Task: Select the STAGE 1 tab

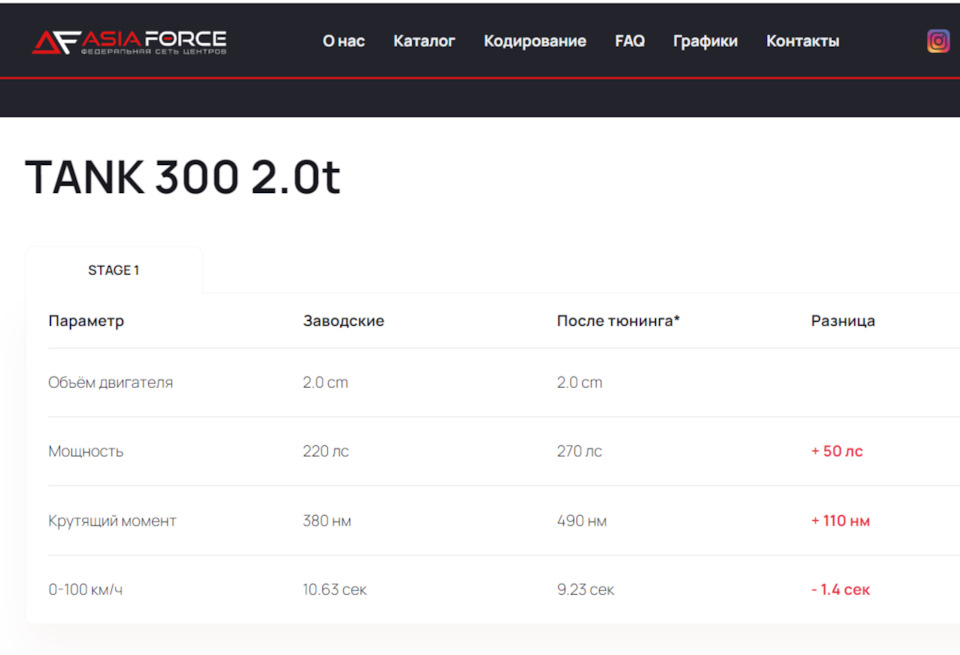Action: click(x=114, y=270)
